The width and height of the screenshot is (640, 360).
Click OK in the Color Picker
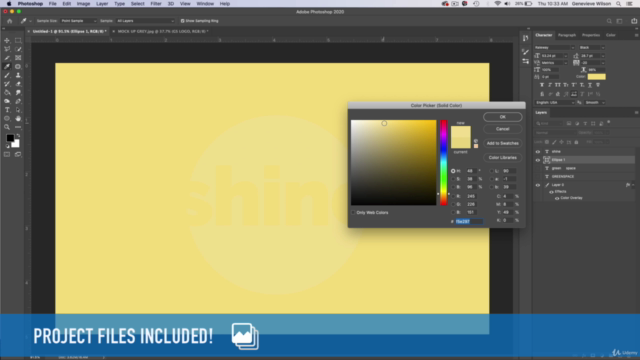[x=502, y=117]
